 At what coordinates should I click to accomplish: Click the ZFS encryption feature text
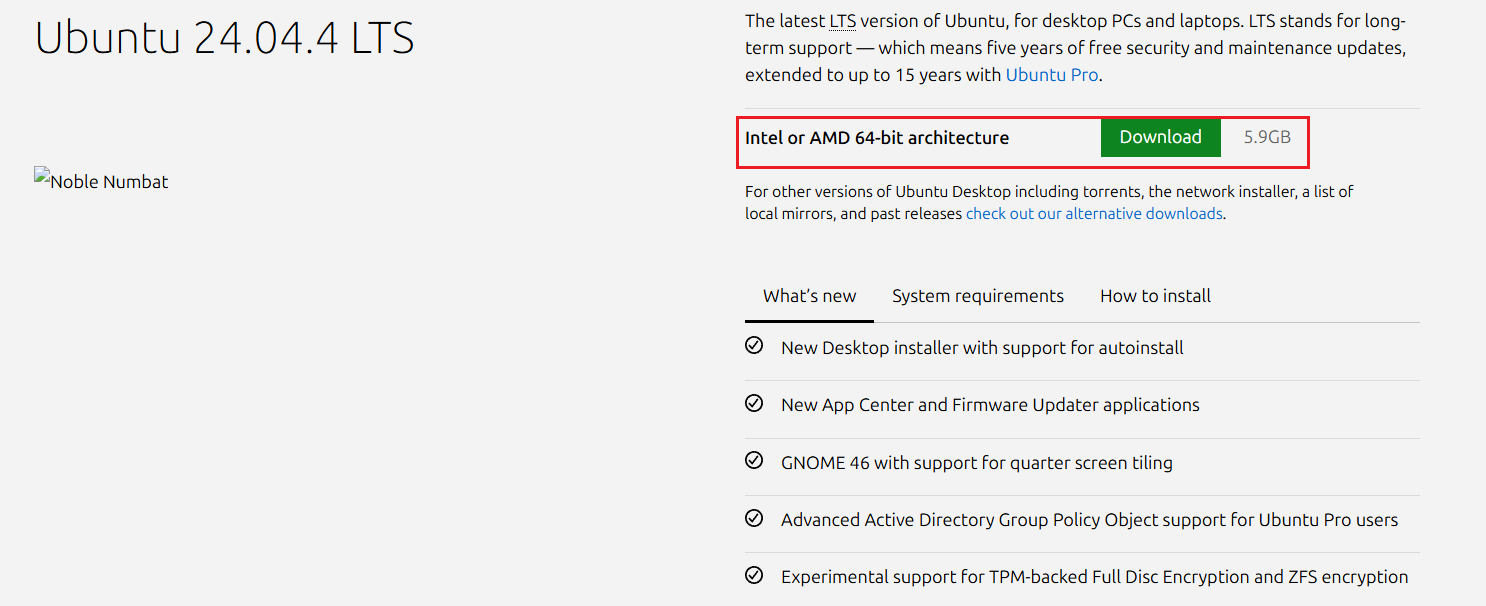pos(1094,577)
